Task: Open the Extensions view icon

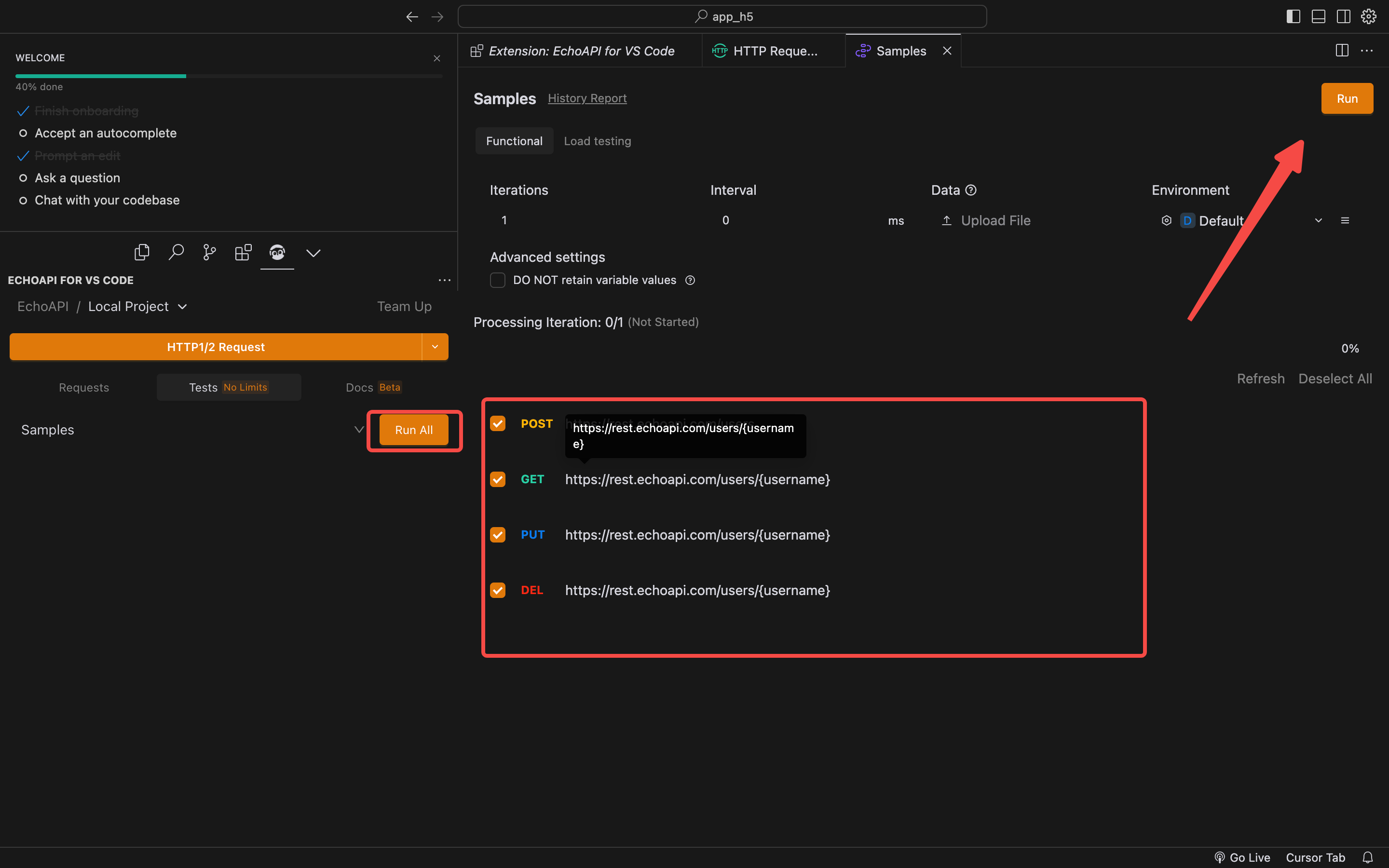Action: tap(244, 252)
